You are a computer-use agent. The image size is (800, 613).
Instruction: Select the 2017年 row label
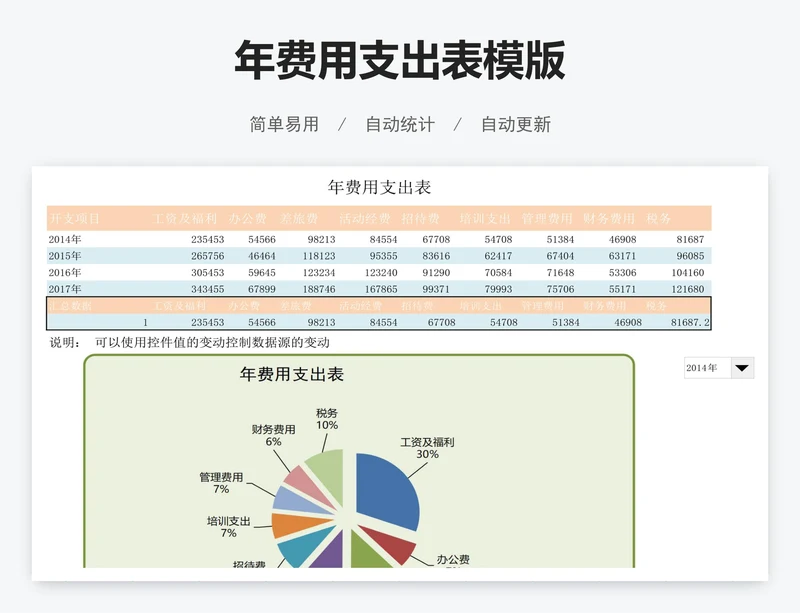pyautogui.click(x=65, y=289)
